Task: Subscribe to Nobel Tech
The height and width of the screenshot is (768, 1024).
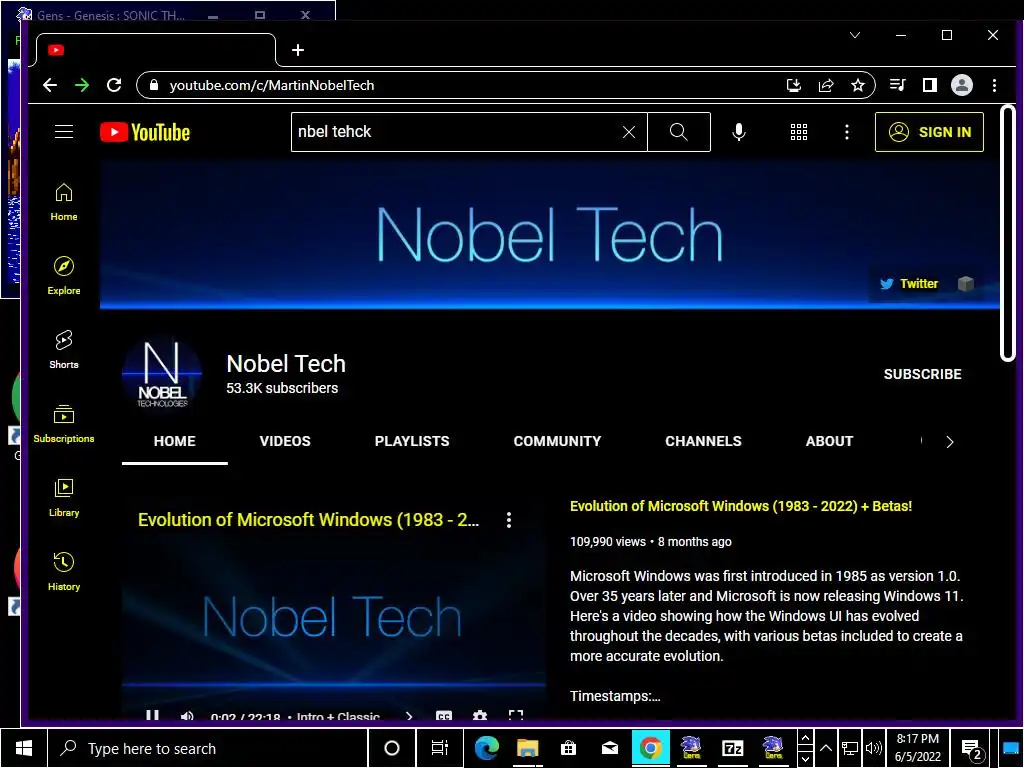Action: point(922,374)
